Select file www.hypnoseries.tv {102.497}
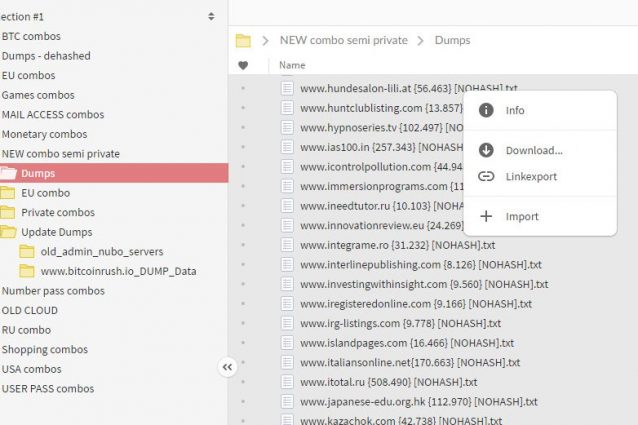The image size is (638, 425). [382, 128]
